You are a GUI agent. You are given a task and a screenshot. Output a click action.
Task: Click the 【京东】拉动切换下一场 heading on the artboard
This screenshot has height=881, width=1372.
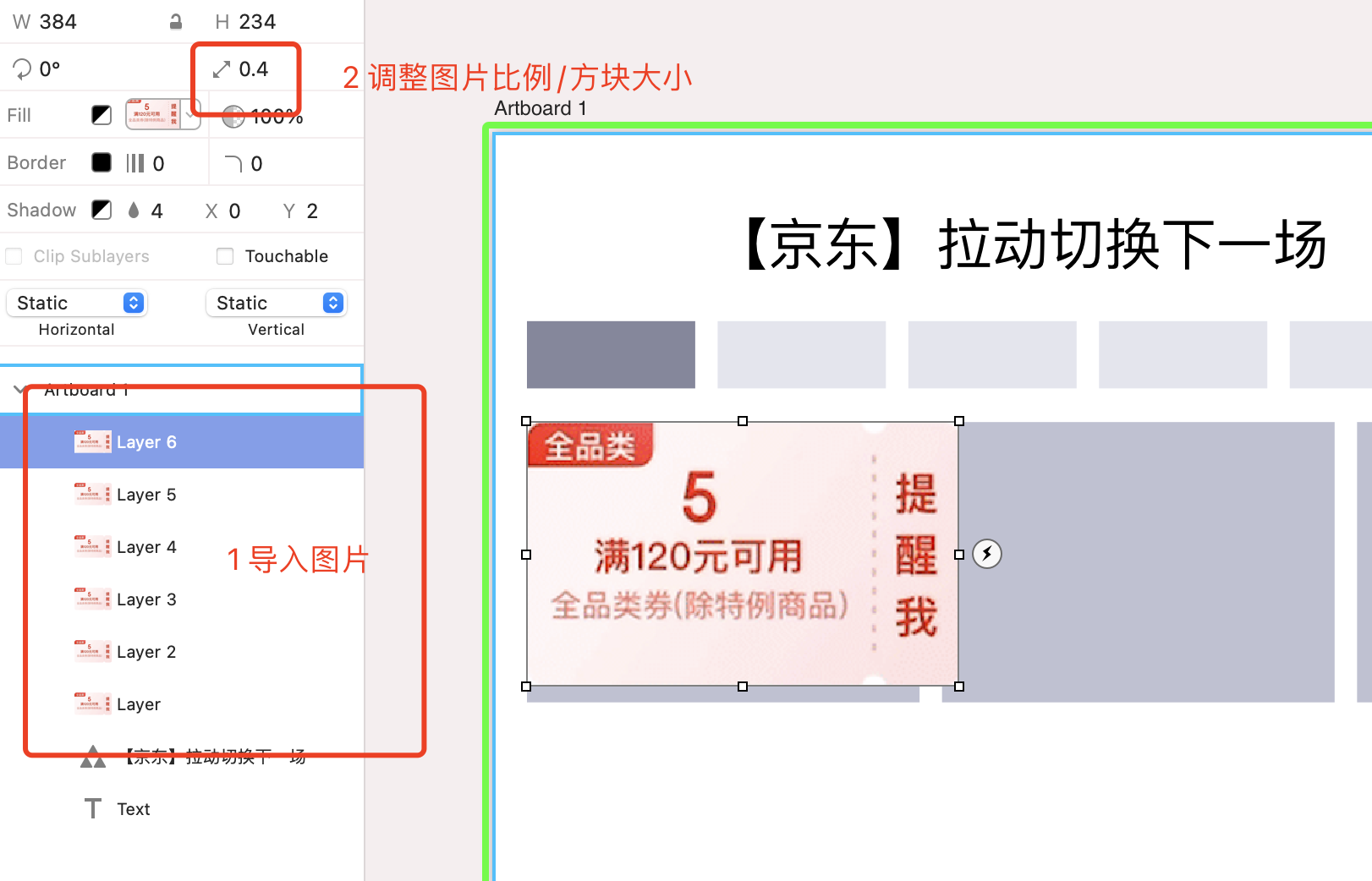pyautogui.click(x=1034, y=244)
